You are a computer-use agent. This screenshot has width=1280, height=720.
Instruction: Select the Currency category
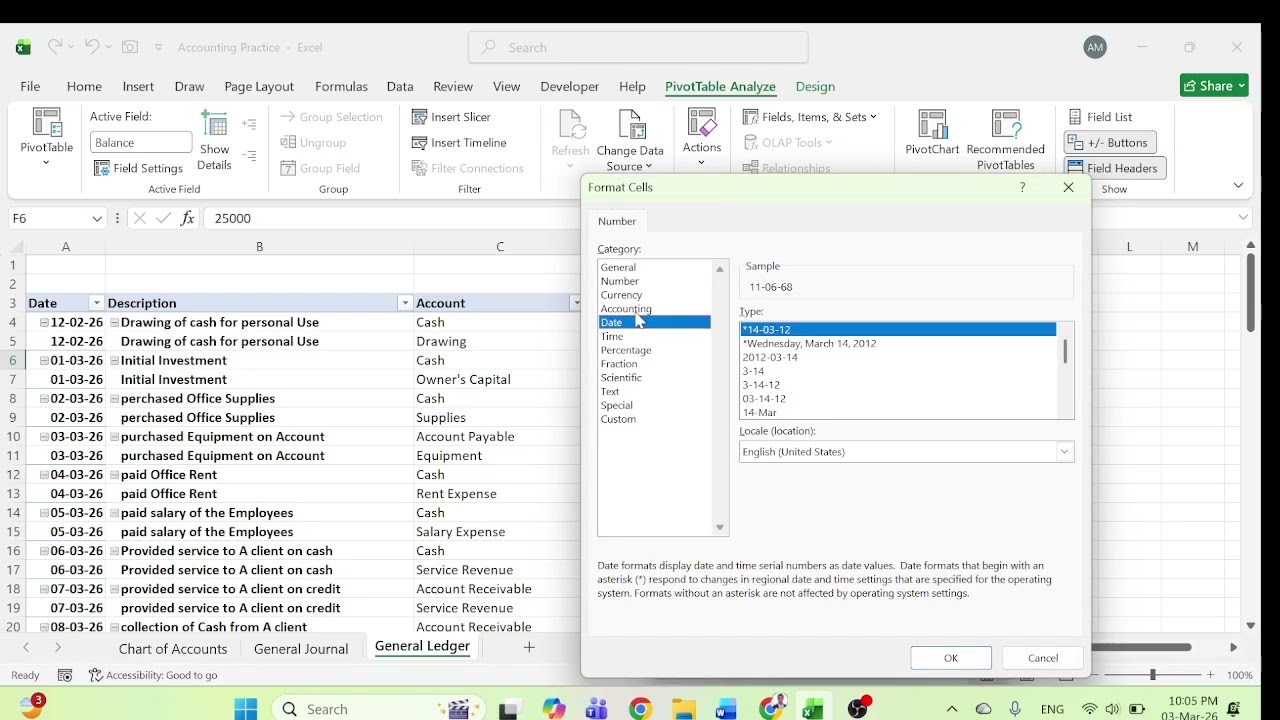click(x=621, y=295)
